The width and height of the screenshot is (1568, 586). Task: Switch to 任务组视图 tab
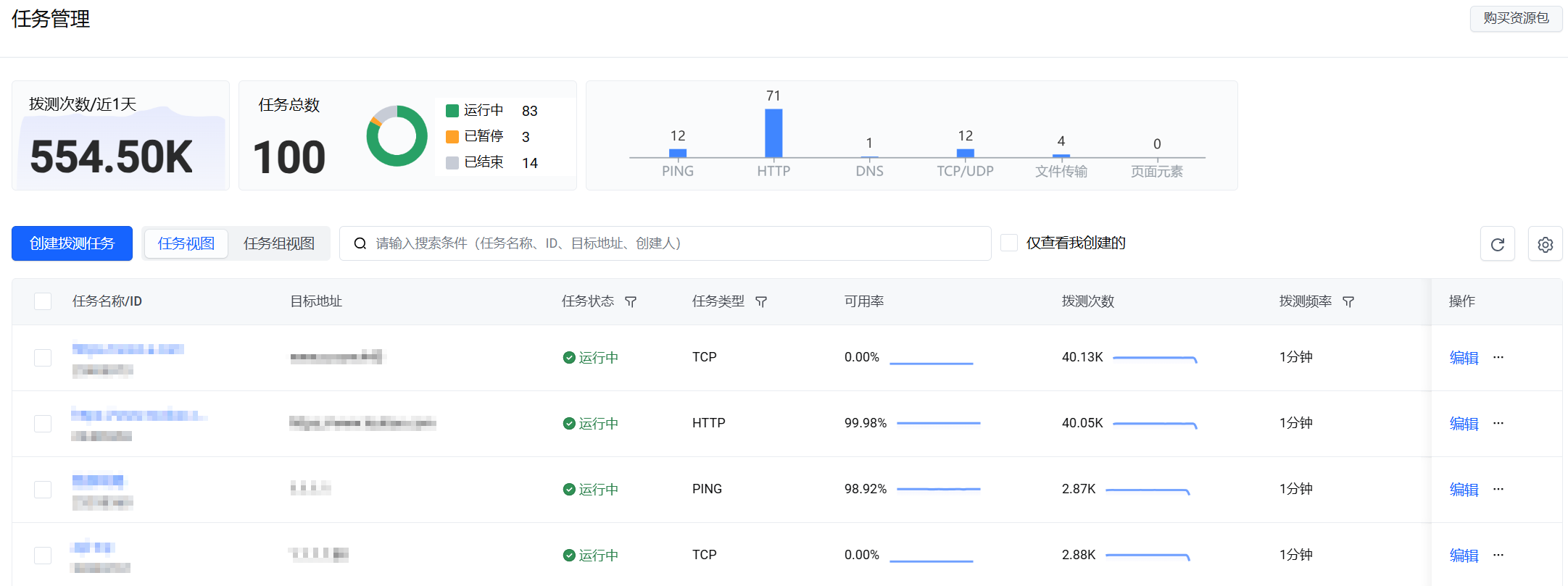click(x=279, y=243)
